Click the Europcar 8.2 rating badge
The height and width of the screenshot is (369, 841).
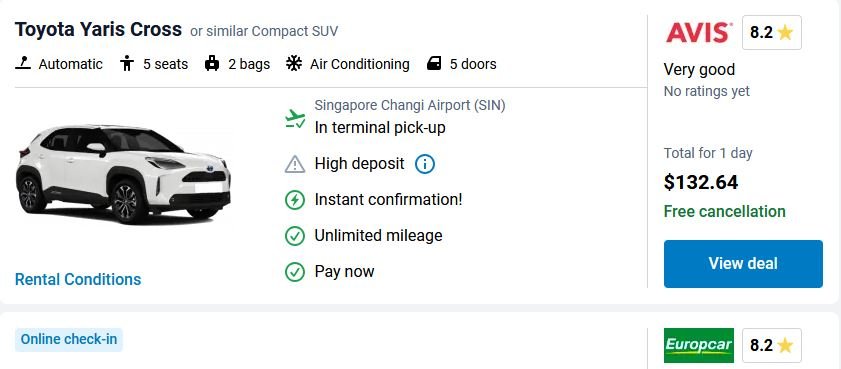click(x=772, y=345)
